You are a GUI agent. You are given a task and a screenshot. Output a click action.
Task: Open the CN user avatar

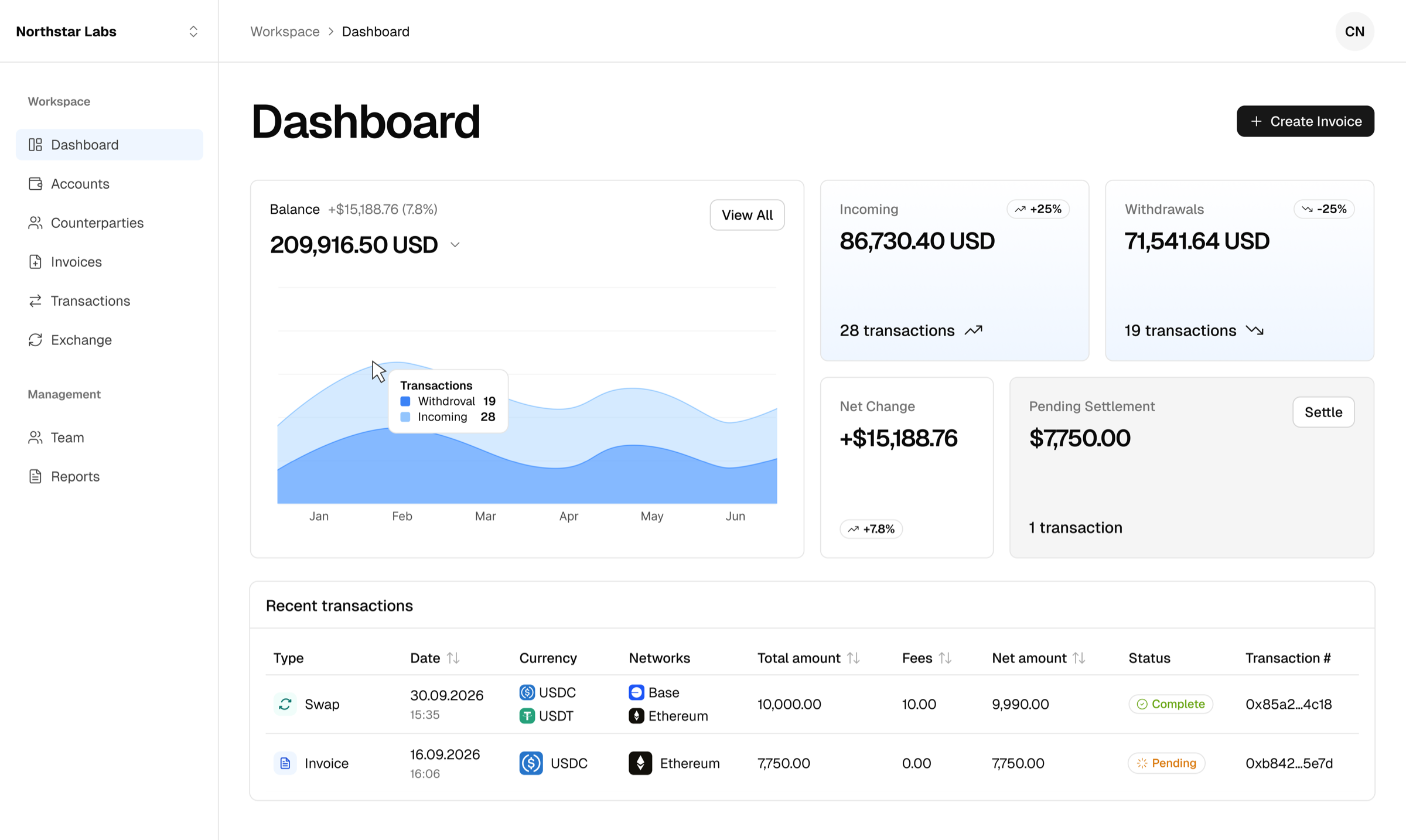click(1354, 32)
